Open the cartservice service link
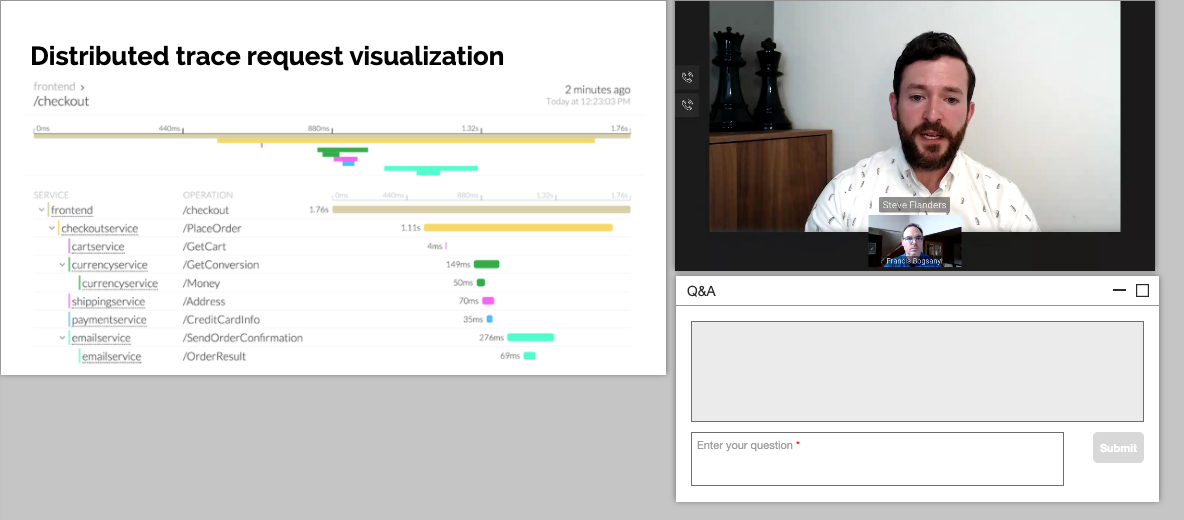This screenshot has width=1184, height=520. pos(98,247)
